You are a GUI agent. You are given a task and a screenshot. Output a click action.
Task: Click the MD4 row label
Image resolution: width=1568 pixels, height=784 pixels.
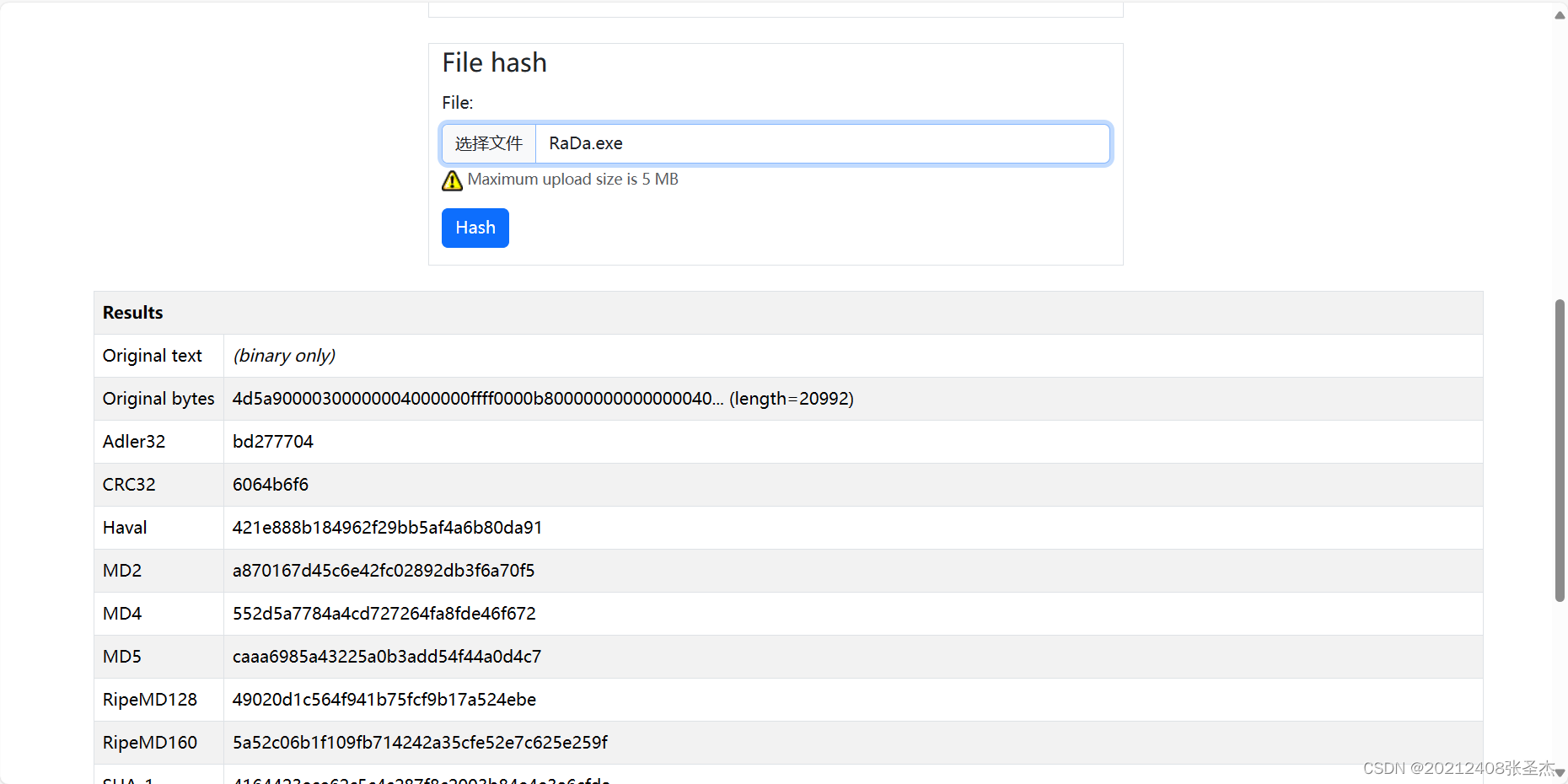click(x=122, y=614)
